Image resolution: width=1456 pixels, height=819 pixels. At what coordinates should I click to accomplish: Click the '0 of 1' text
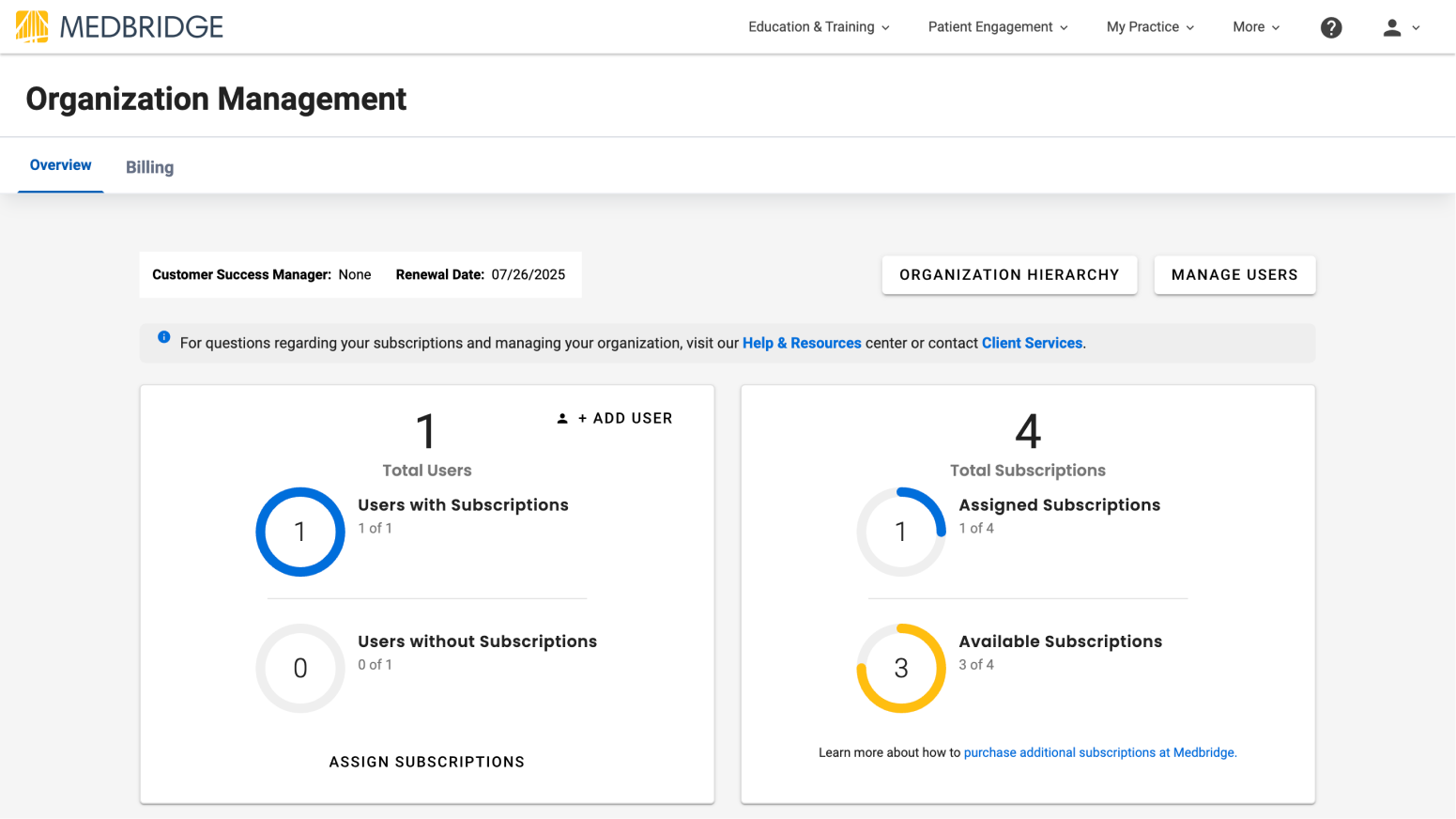click(x=375, y=665)
